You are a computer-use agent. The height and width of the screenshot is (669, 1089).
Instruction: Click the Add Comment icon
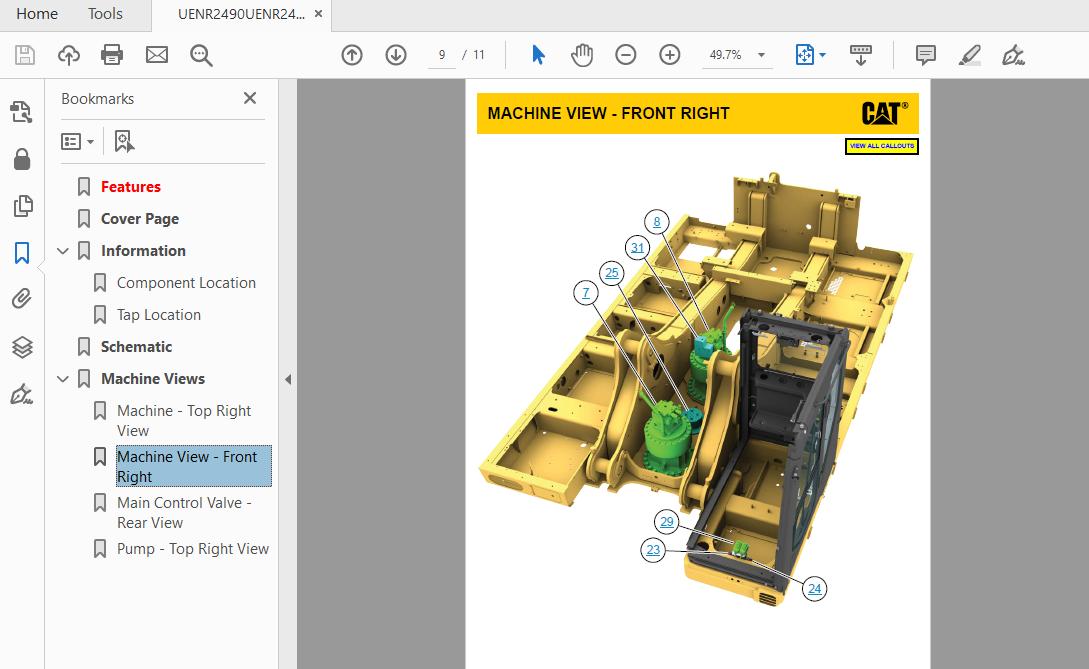[925, 55]
